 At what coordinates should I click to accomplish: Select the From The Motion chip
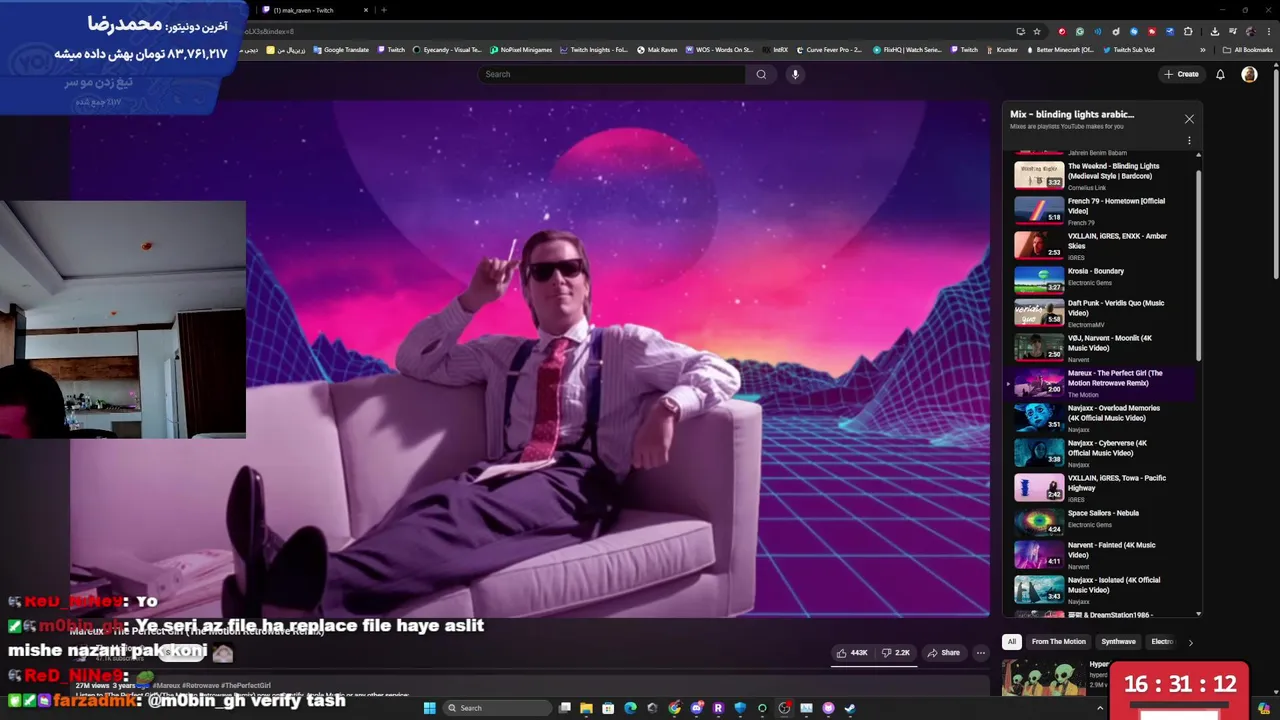click(1058, 642)
